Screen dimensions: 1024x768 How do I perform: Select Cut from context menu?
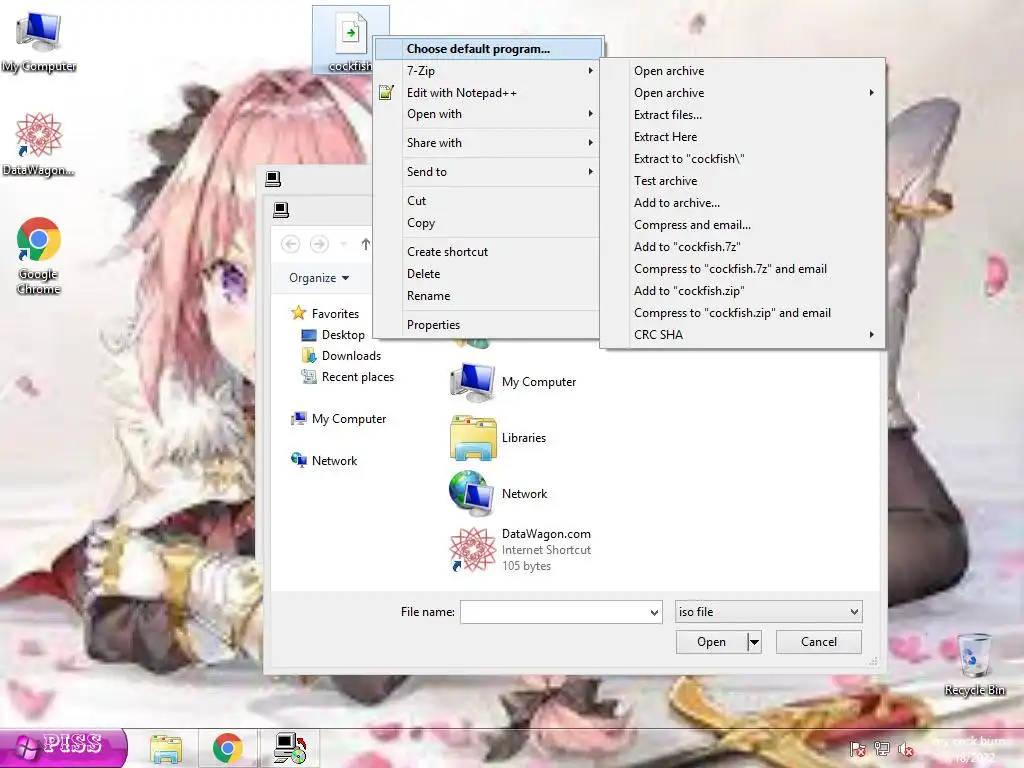488,200
